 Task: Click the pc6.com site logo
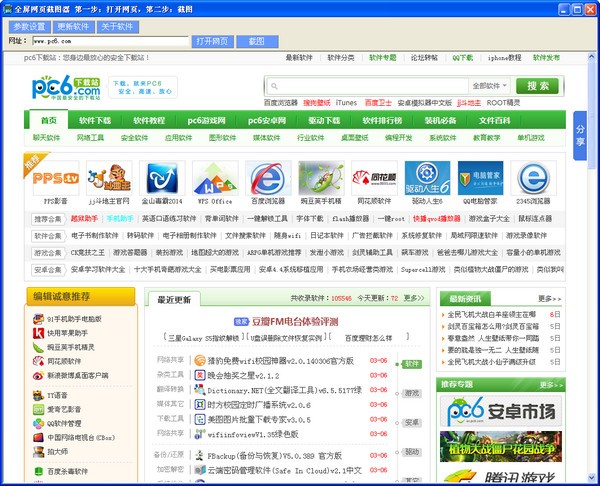tap(66, 88)
